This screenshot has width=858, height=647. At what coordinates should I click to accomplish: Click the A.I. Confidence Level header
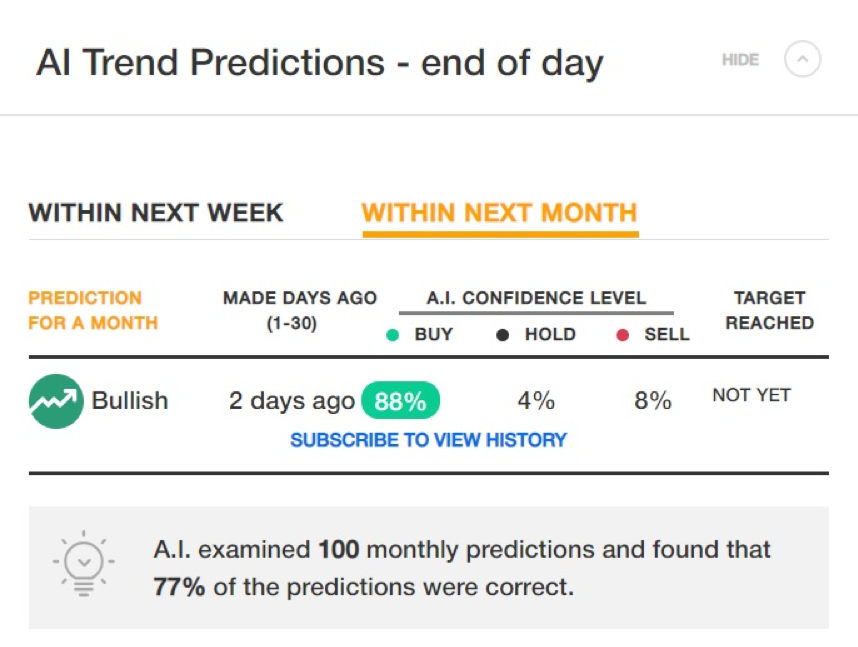point(536,298)
